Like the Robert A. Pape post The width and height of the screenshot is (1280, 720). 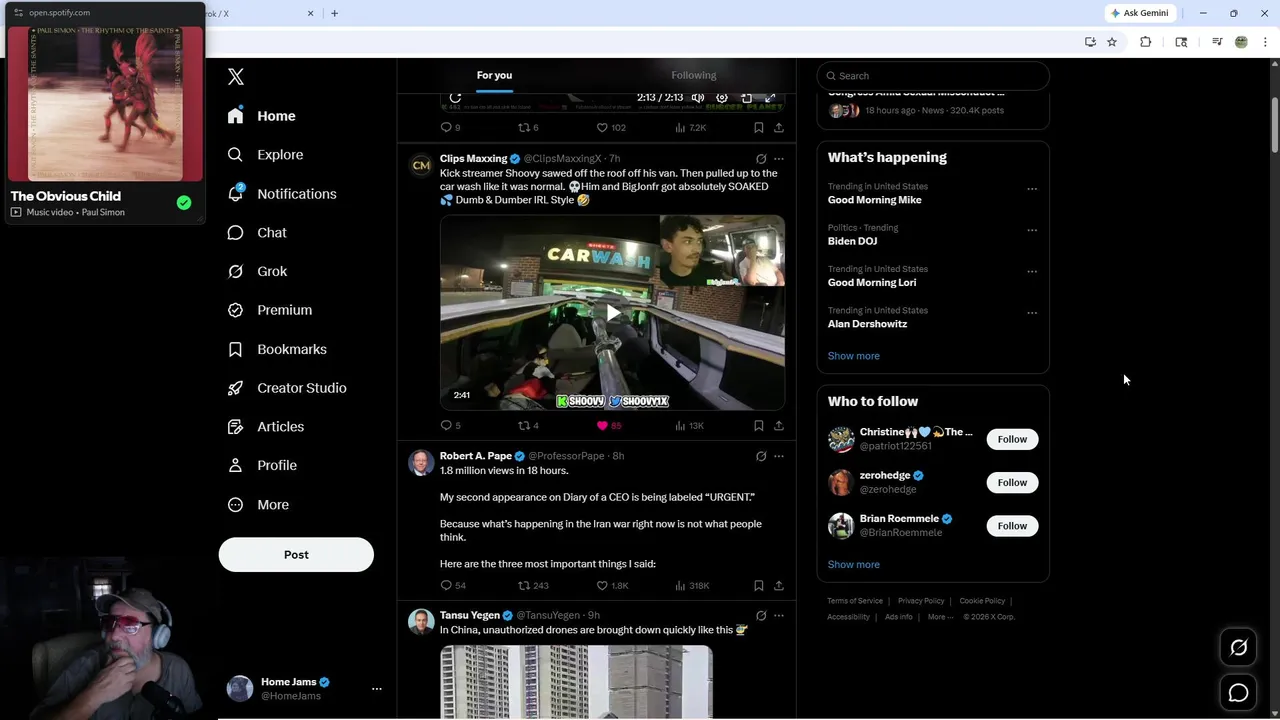[603, 585]
